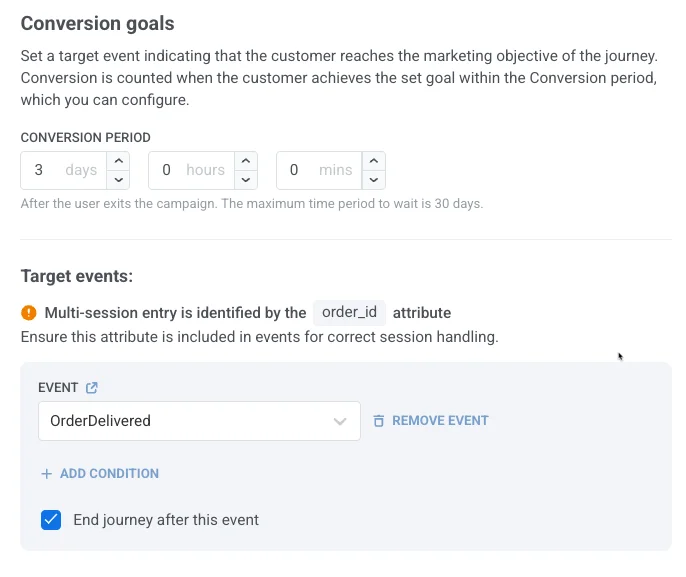Click the mins input field

318,170
